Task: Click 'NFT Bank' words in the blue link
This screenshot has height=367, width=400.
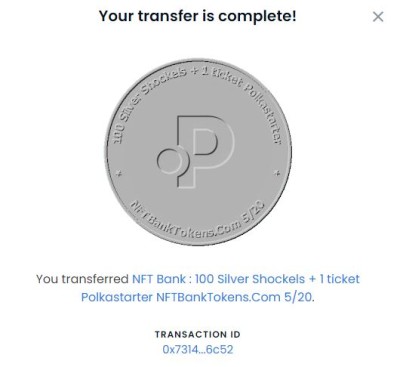Action: pos(159,279)
